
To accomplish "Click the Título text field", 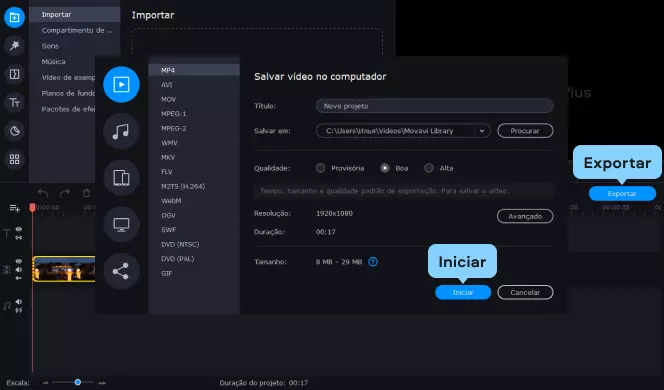I will [434, 106].
